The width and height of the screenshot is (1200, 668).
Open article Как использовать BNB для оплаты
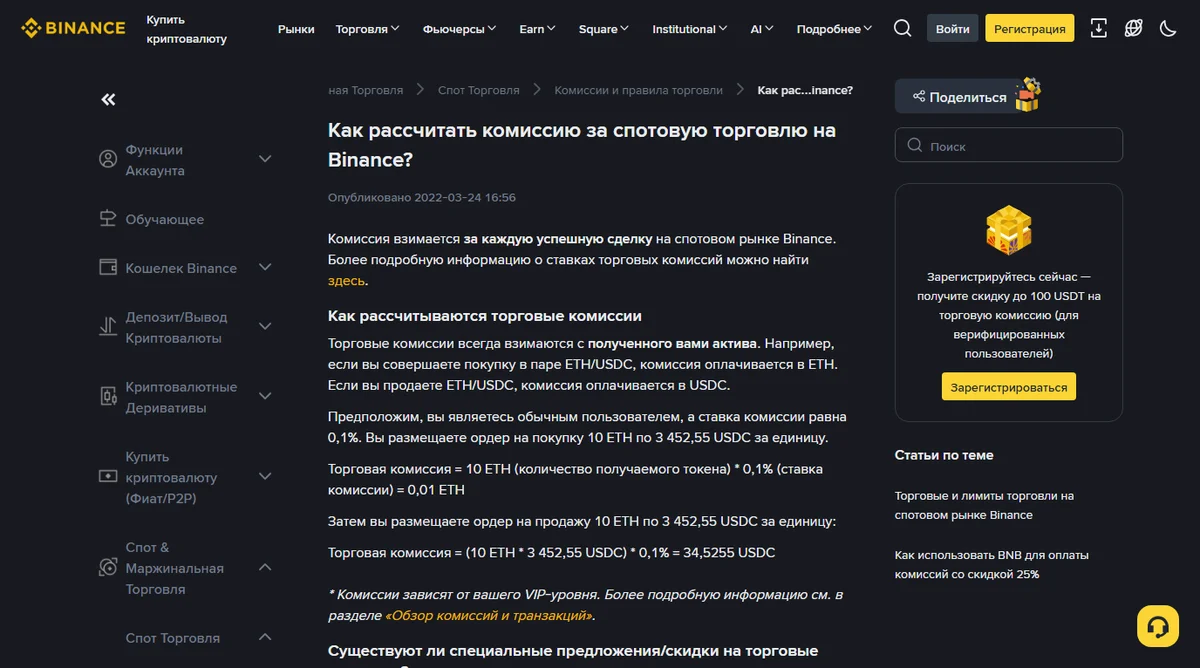tap(991, 565)
